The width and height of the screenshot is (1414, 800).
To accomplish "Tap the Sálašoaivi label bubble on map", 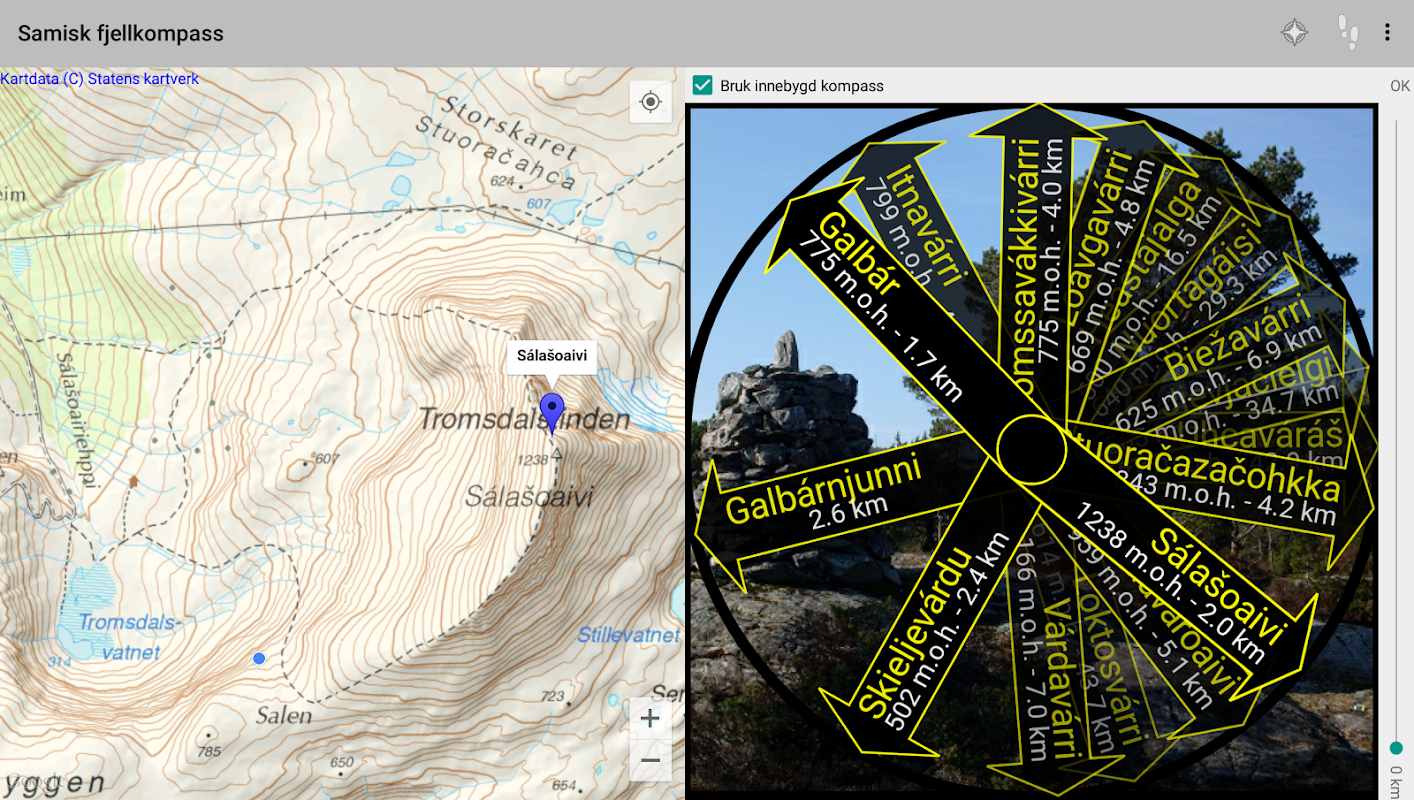I will pos(551,355).
